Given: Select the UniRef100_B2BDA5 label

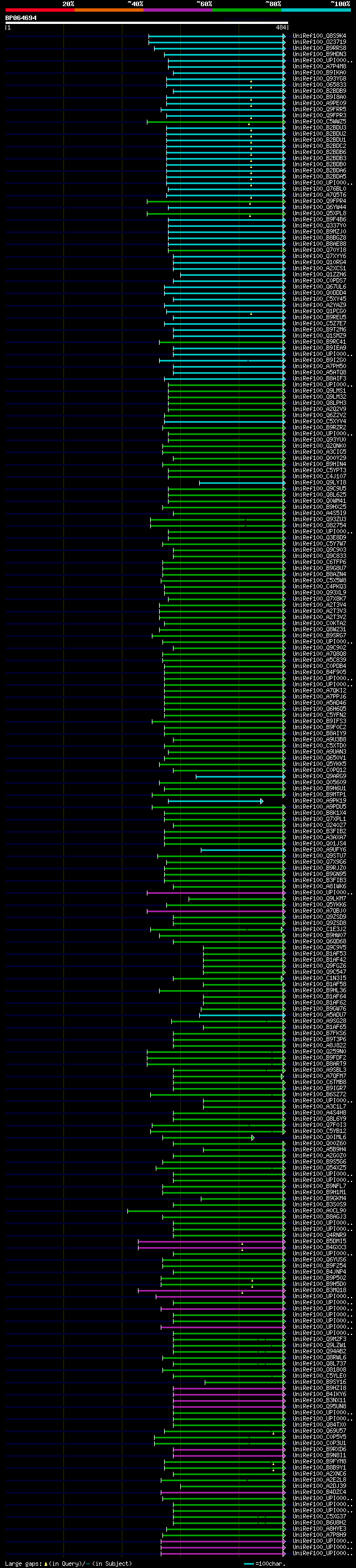Looking at the screenshot, I should [x=319, y=176].
